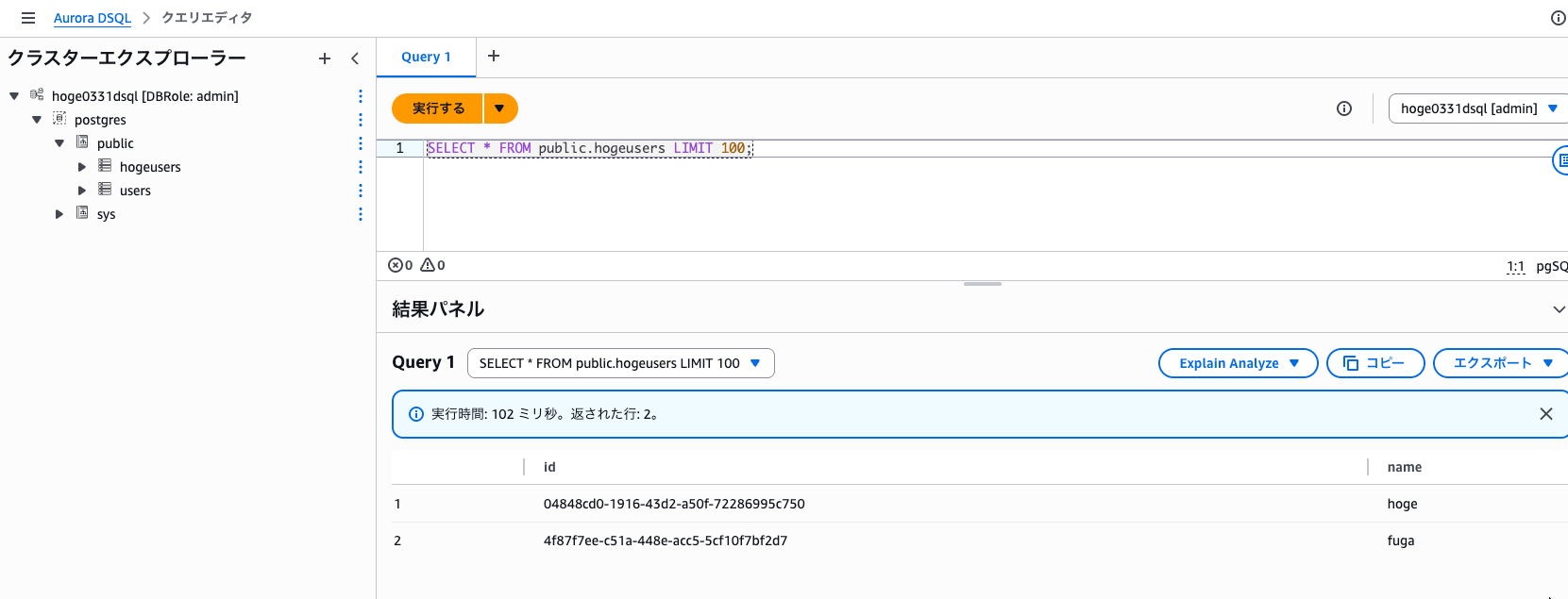Image resolution: width=1568 pixels, height=599 pixels.
Task: Expand the hogeusers table node
Action: (x=82, y=167)
